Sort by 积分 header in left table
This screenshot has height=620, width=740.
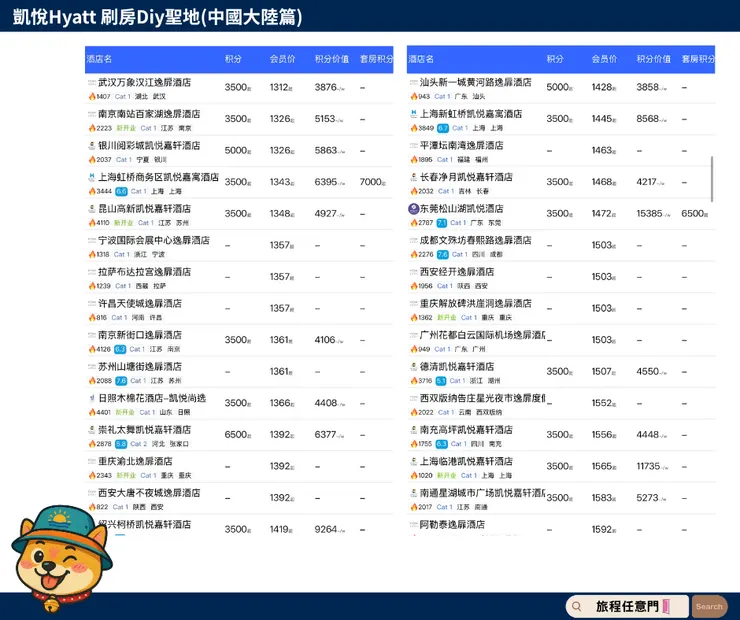pos(233,59)
